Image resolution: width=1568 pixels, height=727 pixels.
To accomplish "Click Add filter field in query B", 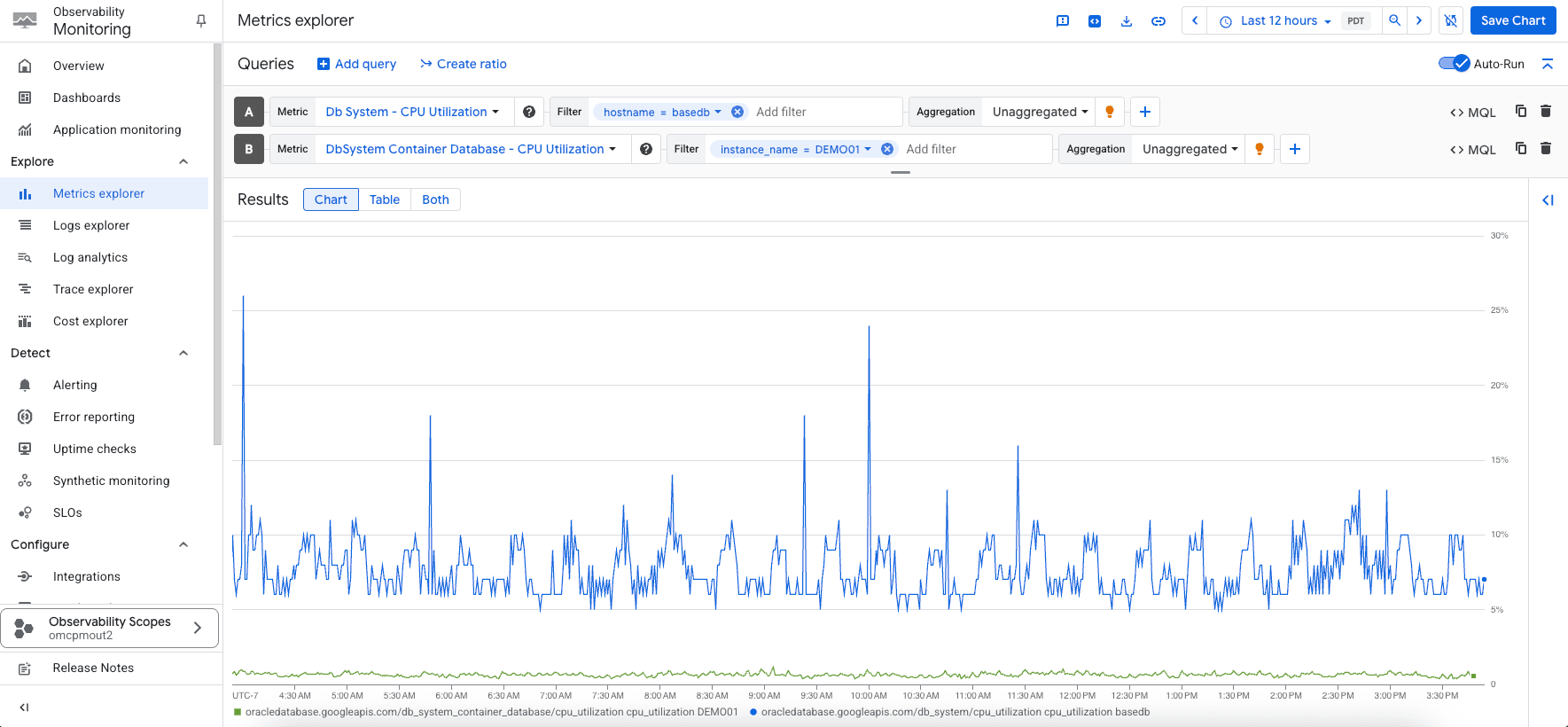I will [x=975, y=149].
